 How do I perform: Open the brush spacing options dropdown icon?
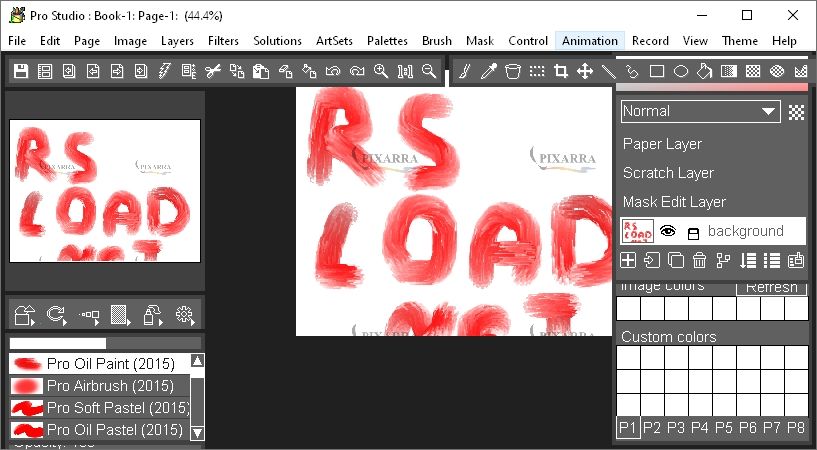coord(89,315)
